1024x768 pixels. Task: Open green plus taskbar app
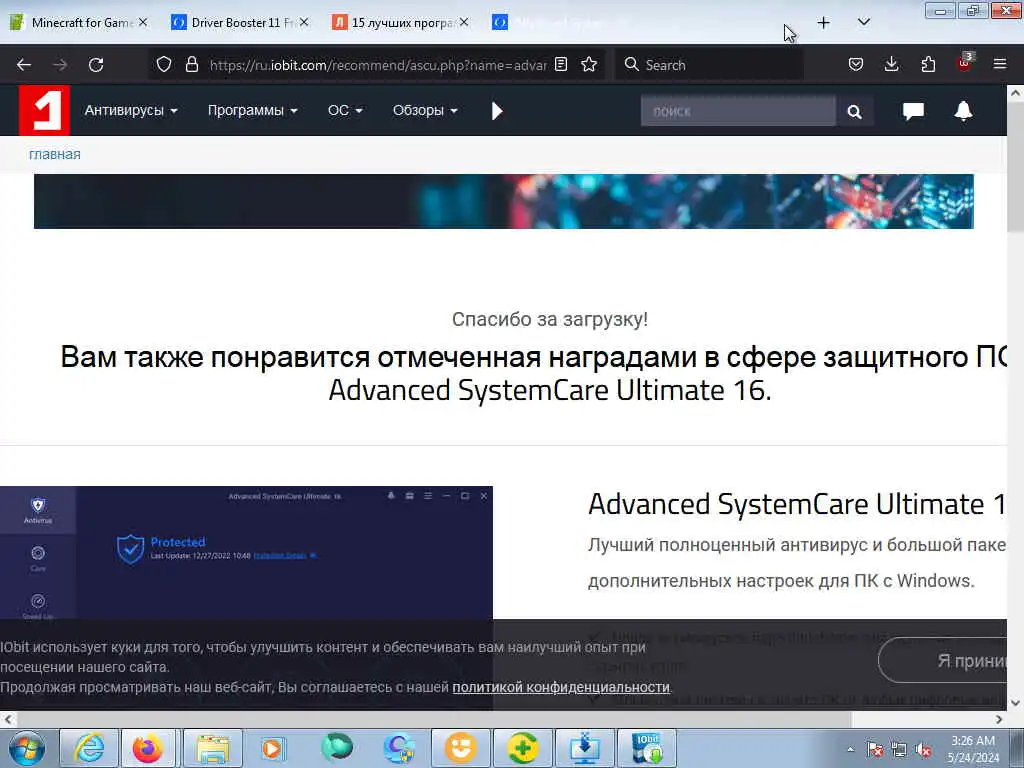pos(522,748)
